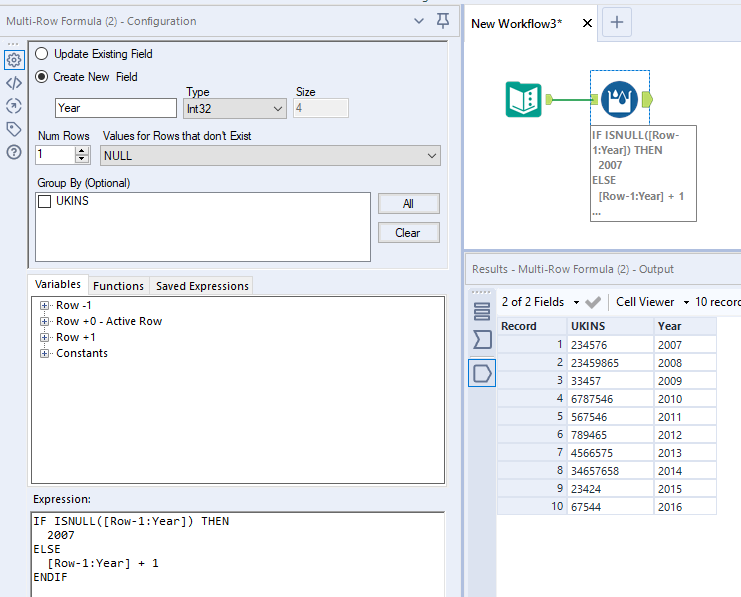Viewport: 741px width, 597px height.
Task: Open the Type dropdown showing Int32
Action: [x=234, y=109]
